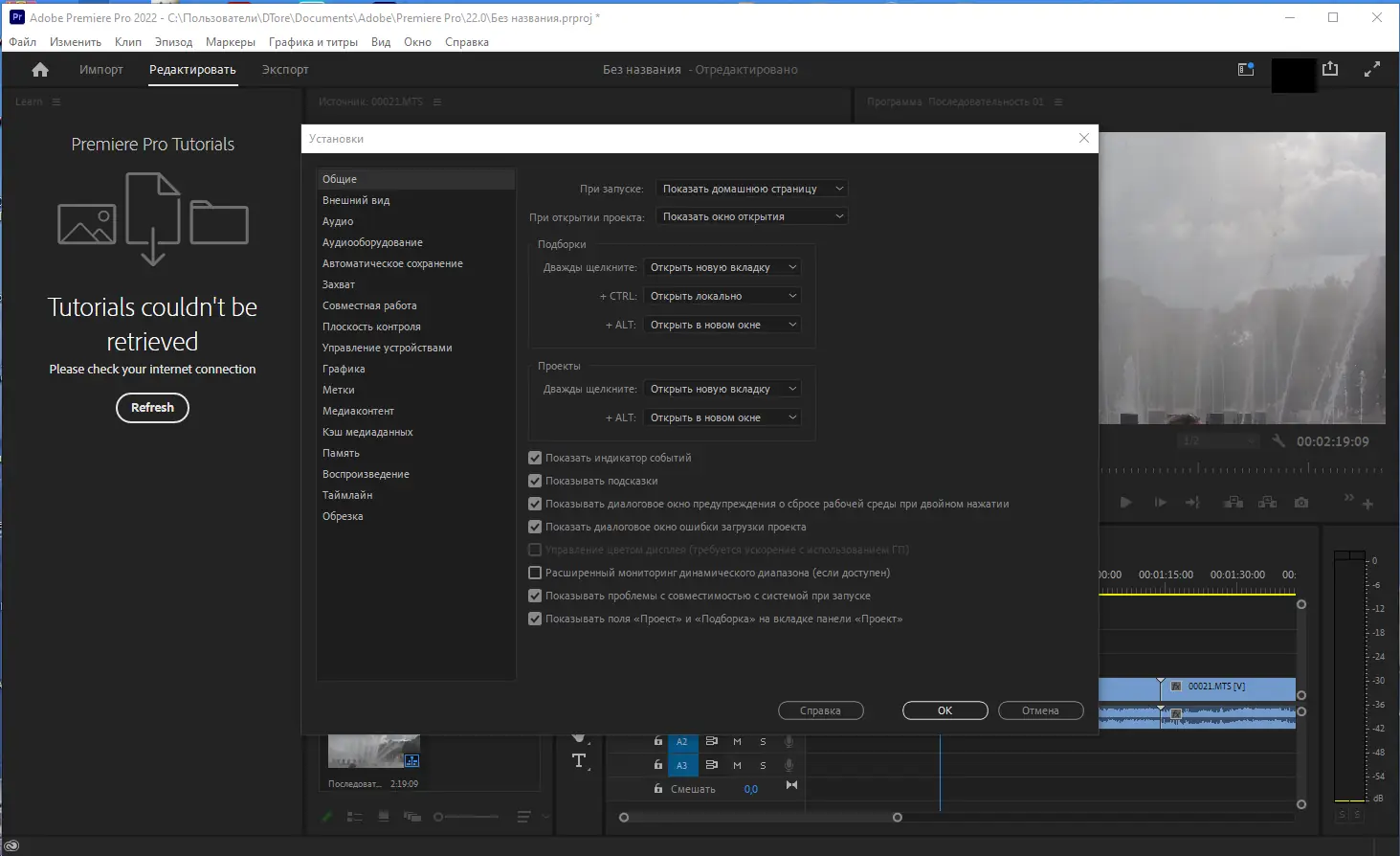The width and height of the screenshot is (1400, 856).
Task: Export frame using the camera icon
Action: (1301, 503)
